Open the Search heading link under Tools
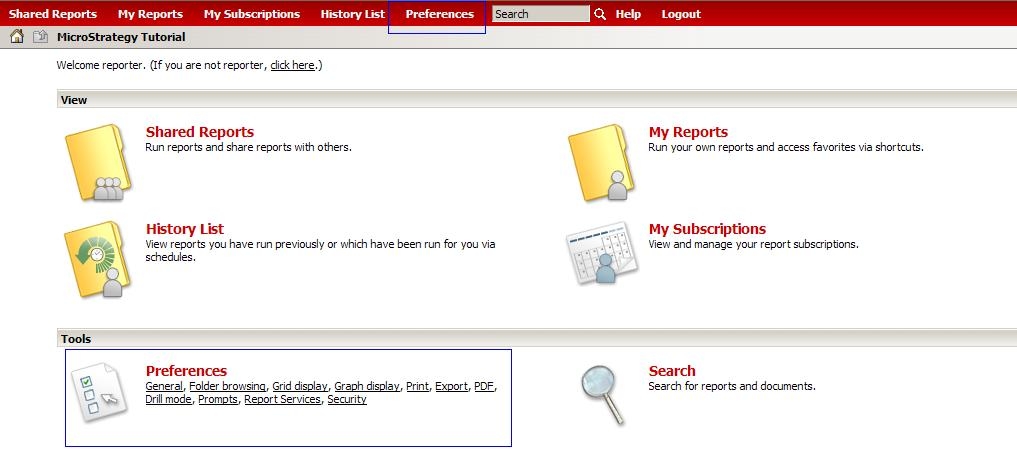This screenshot has height=464, width=1017. [672, 371]
